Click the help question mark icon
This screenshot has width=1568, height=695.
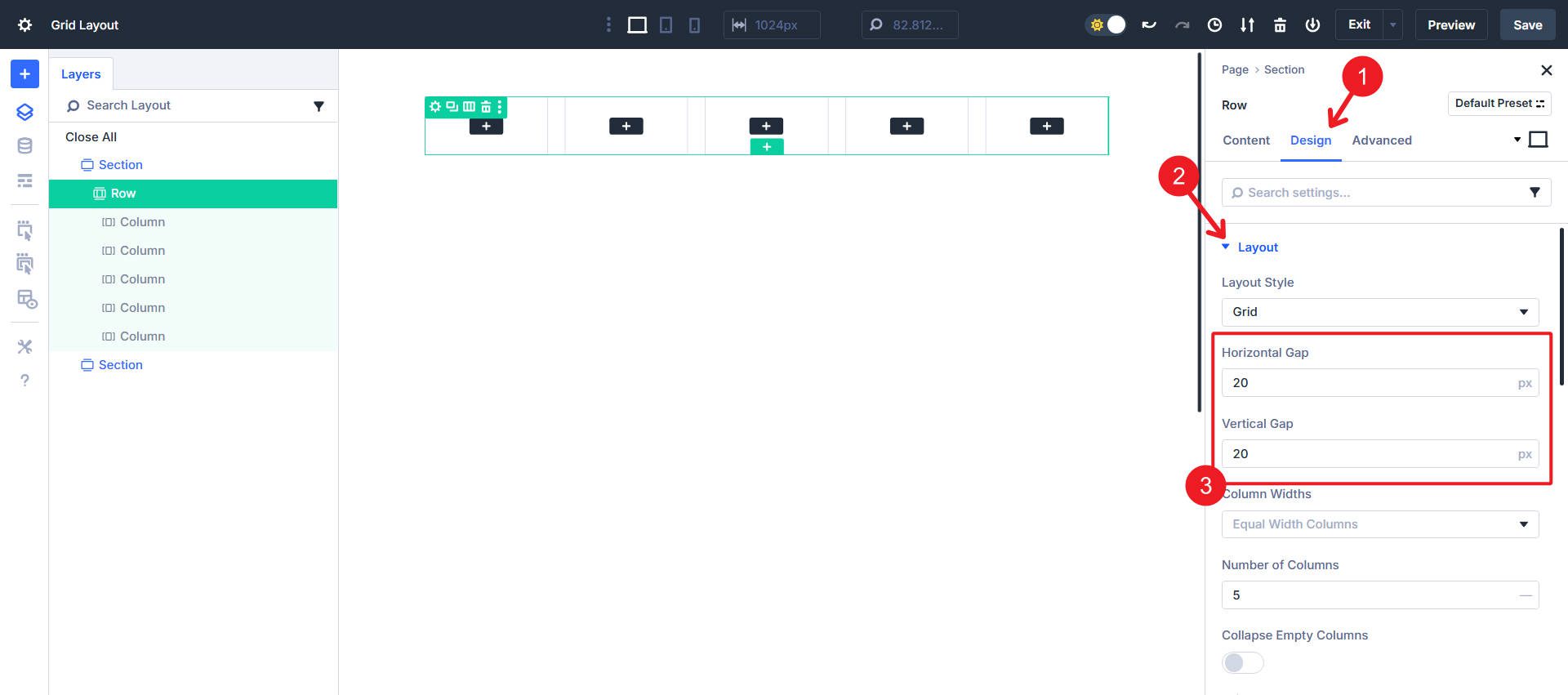click(x=24, y=381)
